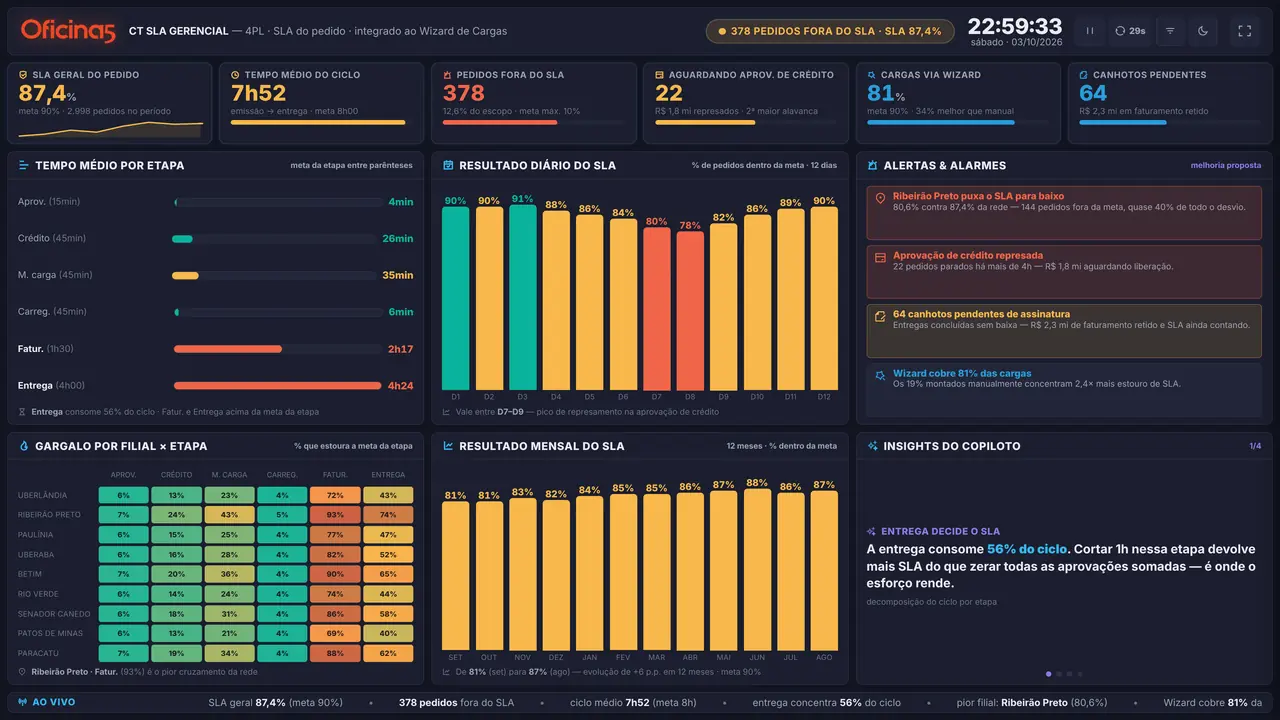Viewport: 1280px width, 720px height.
Task: Click Betim Fatur. 90% heatmap cell
Action: click(x=335, y=574)
